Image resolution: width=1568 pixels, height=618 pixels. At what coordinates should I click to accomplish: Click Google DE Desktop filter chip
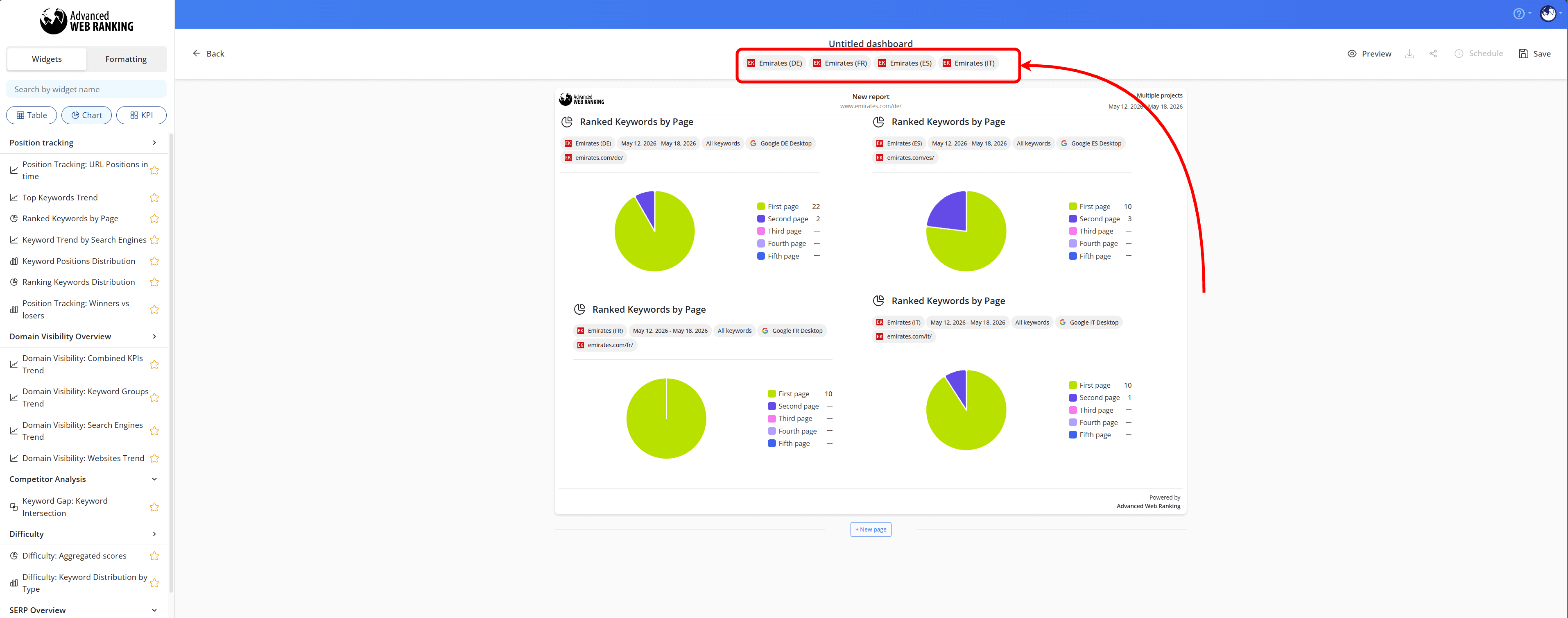pyautogui.click(x=781, y=144)
